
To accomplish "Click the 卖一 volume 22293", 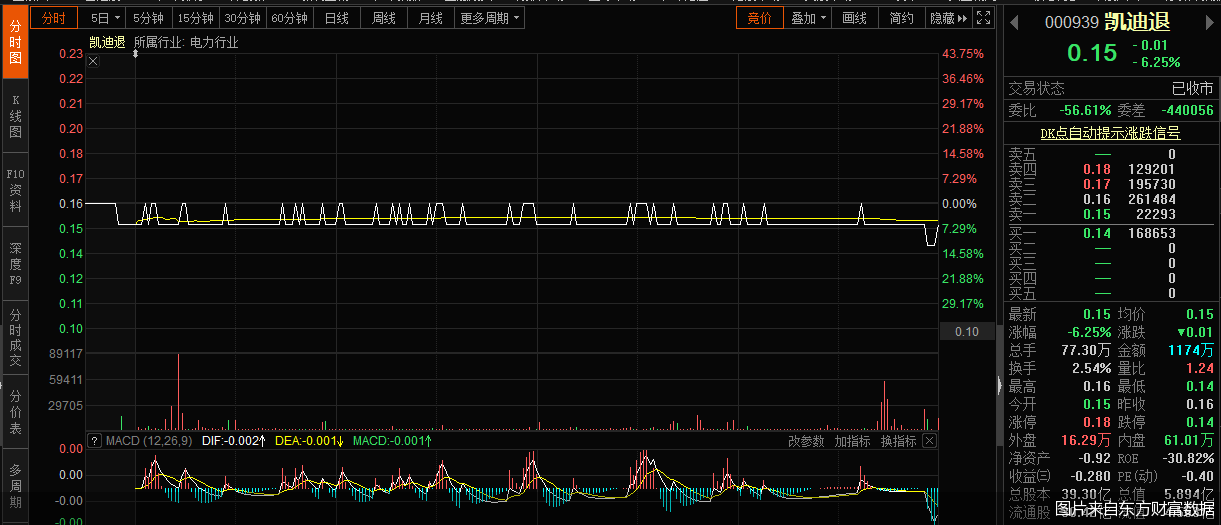I will point(1155,214).
